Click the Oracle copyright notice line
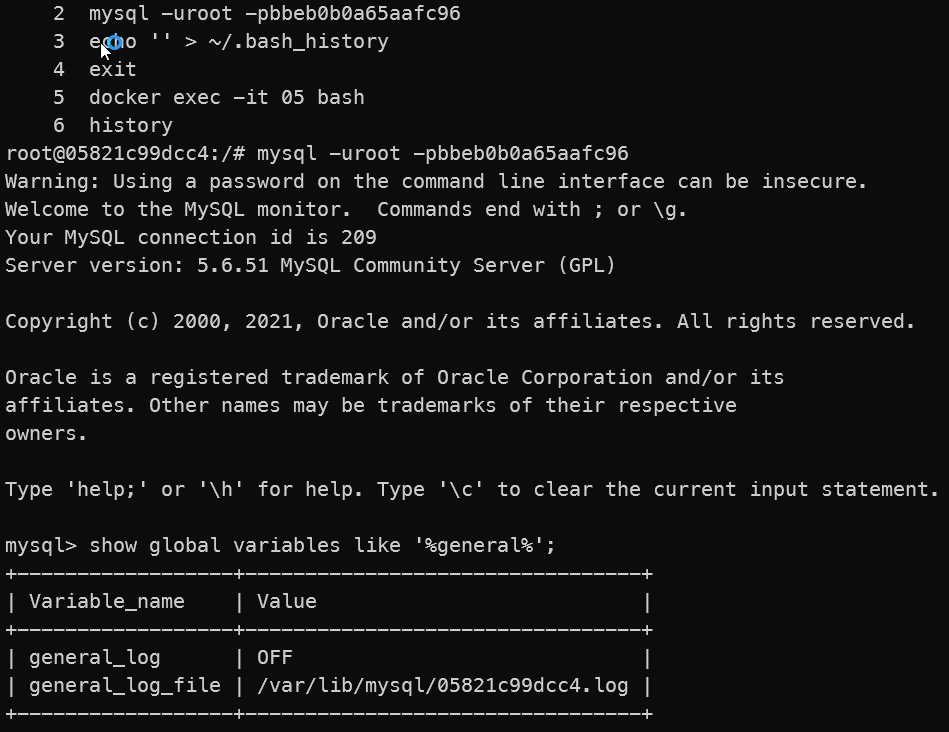Image resolution: width=949 pixels, height=732 pixels. 461,321
